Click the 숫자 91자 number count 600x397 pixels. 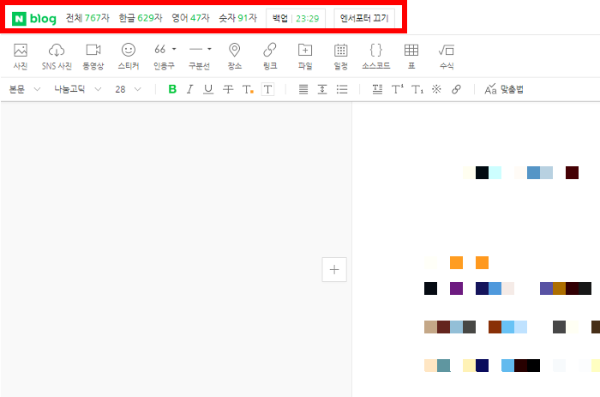point(238,18)
